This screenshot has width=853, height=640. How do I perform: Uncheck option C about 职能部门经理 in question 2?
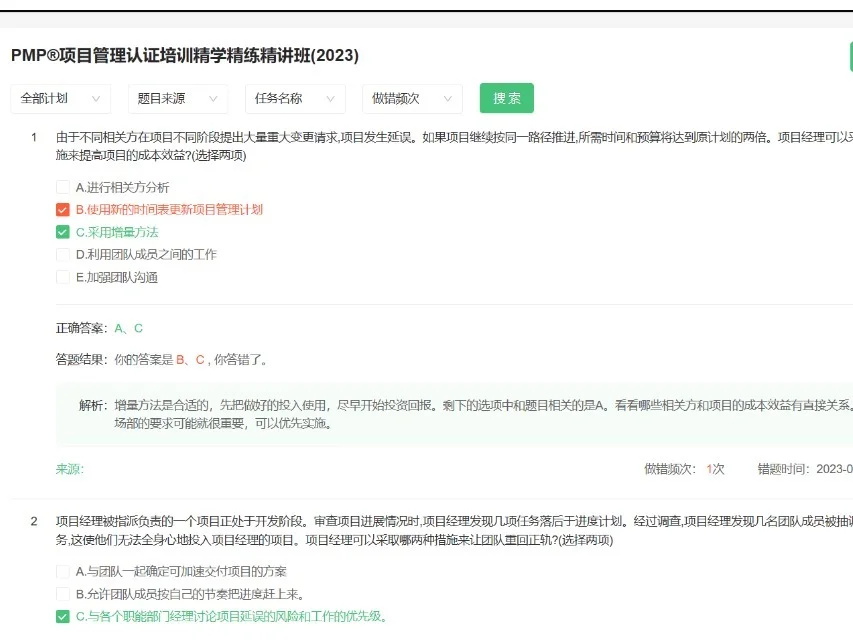pos(60,617)
